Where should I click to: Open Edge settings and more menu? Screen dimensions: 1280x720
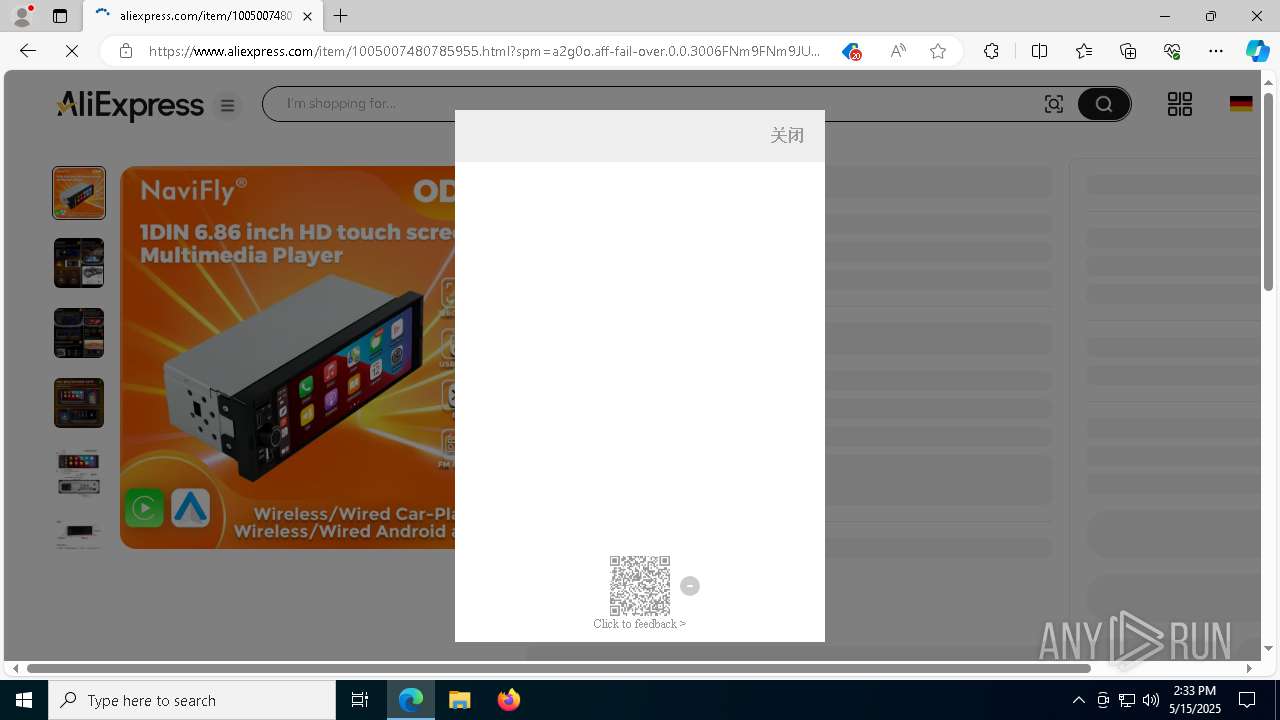pyautogui.click(x=1216, y=51)
